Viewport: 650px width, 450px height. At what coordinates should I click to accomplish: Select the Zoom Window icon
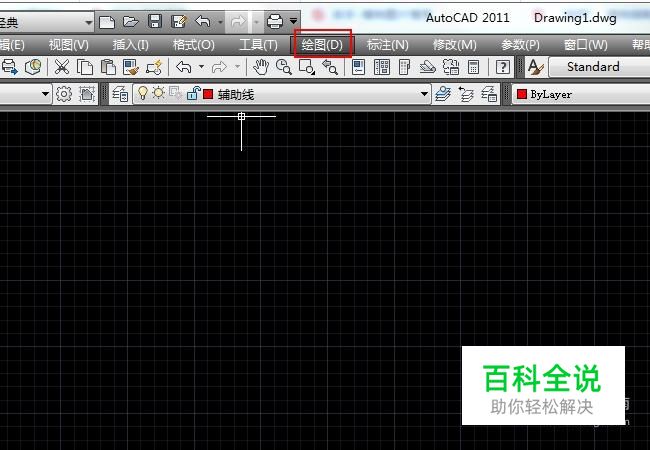pyautogui.click(x=307, y=67)
